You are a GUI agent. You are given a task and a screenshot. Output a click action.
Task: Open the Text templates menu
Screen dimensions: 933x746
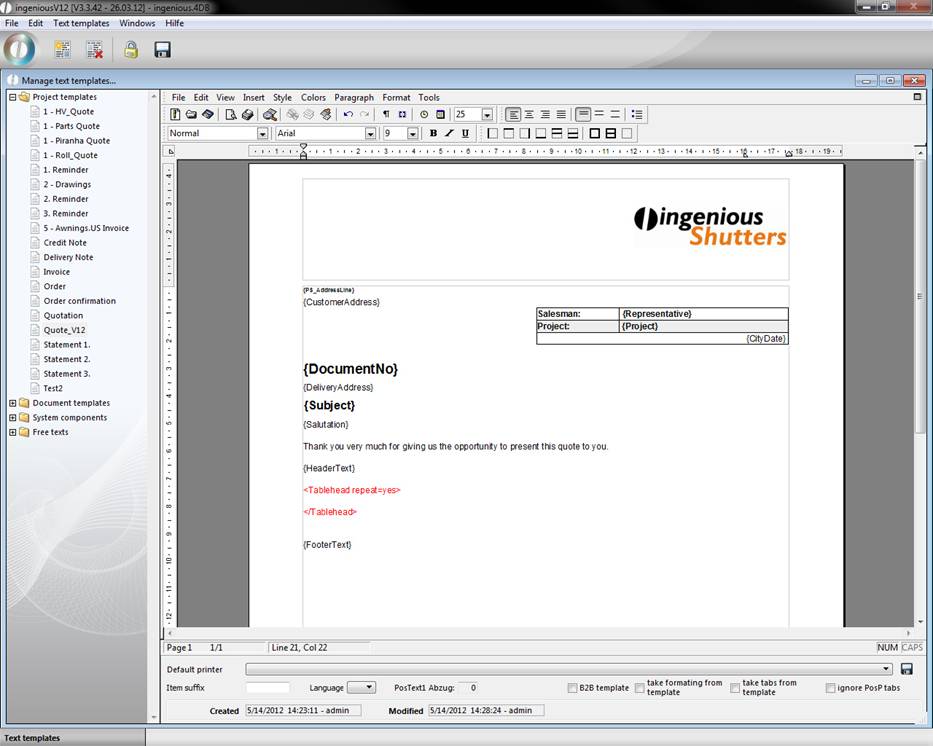[x=81, y=23]
